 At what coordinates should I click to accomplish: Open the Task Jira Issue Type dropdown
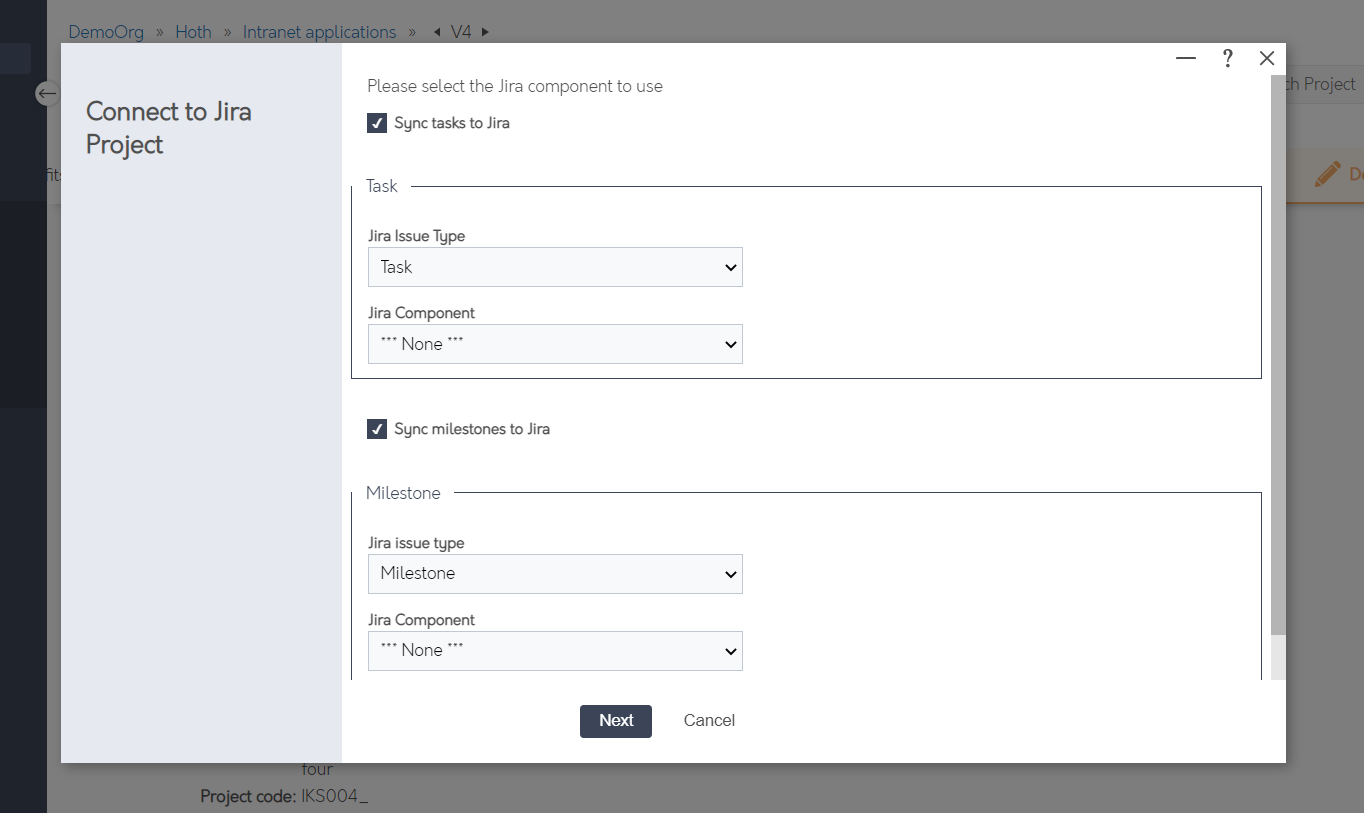pos(555,267)
